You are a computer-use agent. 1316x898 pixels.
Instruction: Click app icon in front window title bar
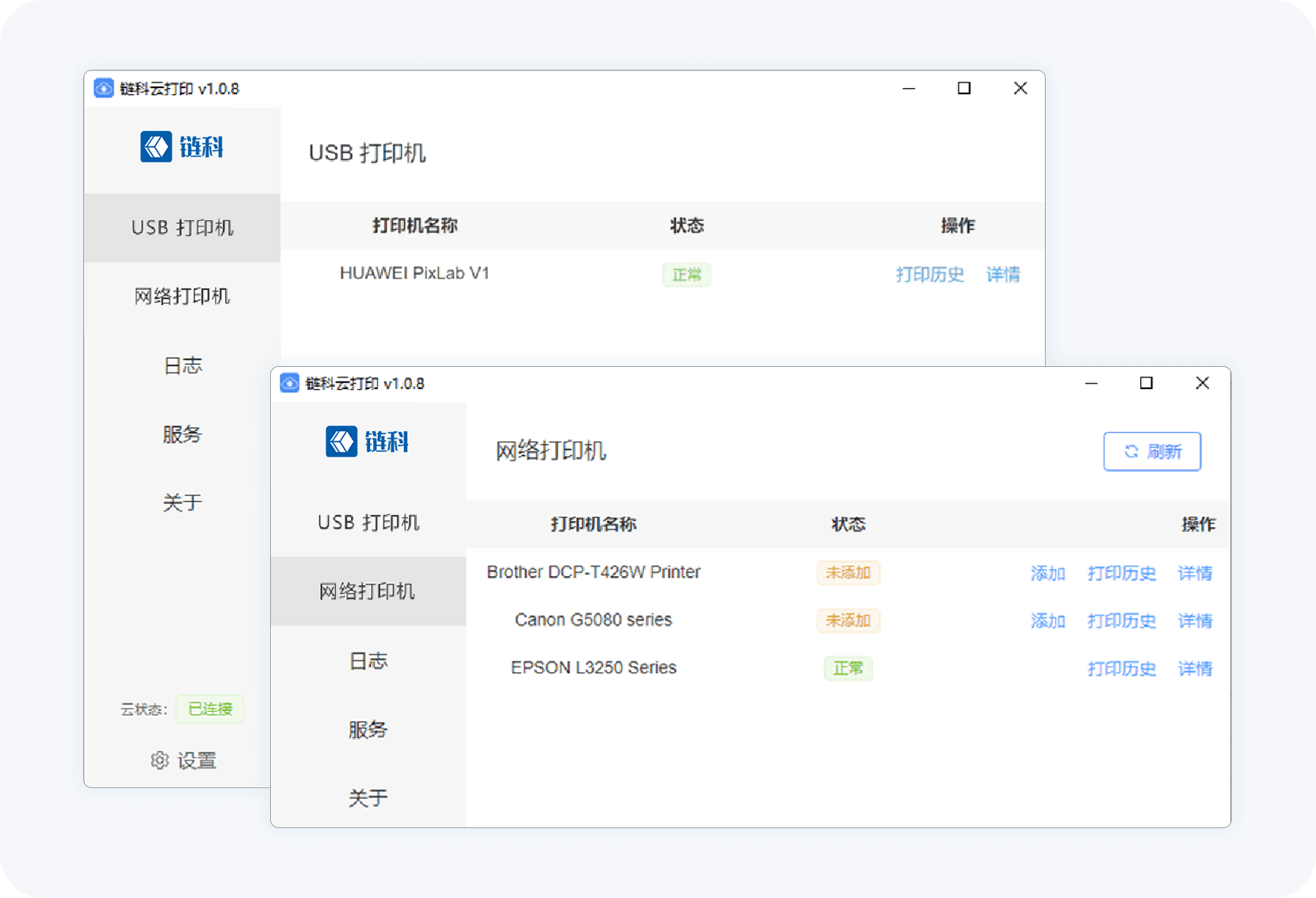point(289,384)
